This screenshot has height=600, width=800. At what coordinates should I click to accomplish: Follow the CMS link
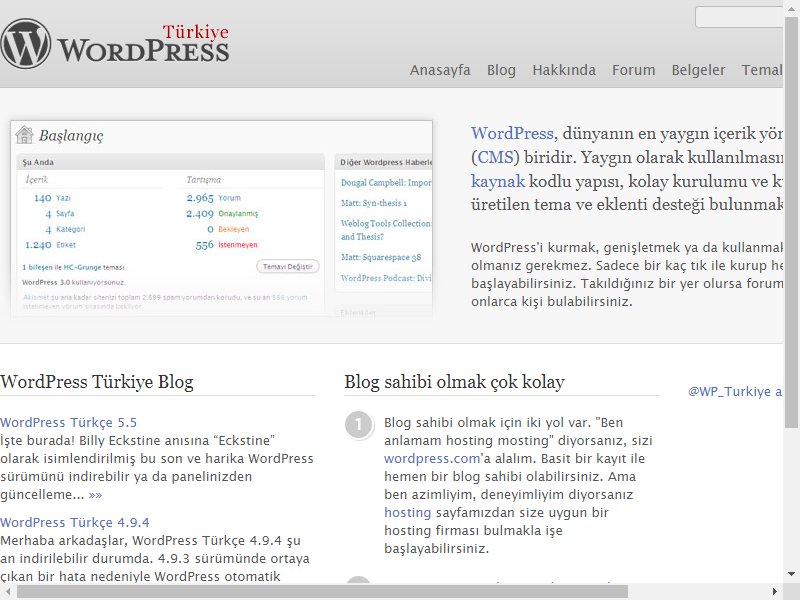click(495, 157)
